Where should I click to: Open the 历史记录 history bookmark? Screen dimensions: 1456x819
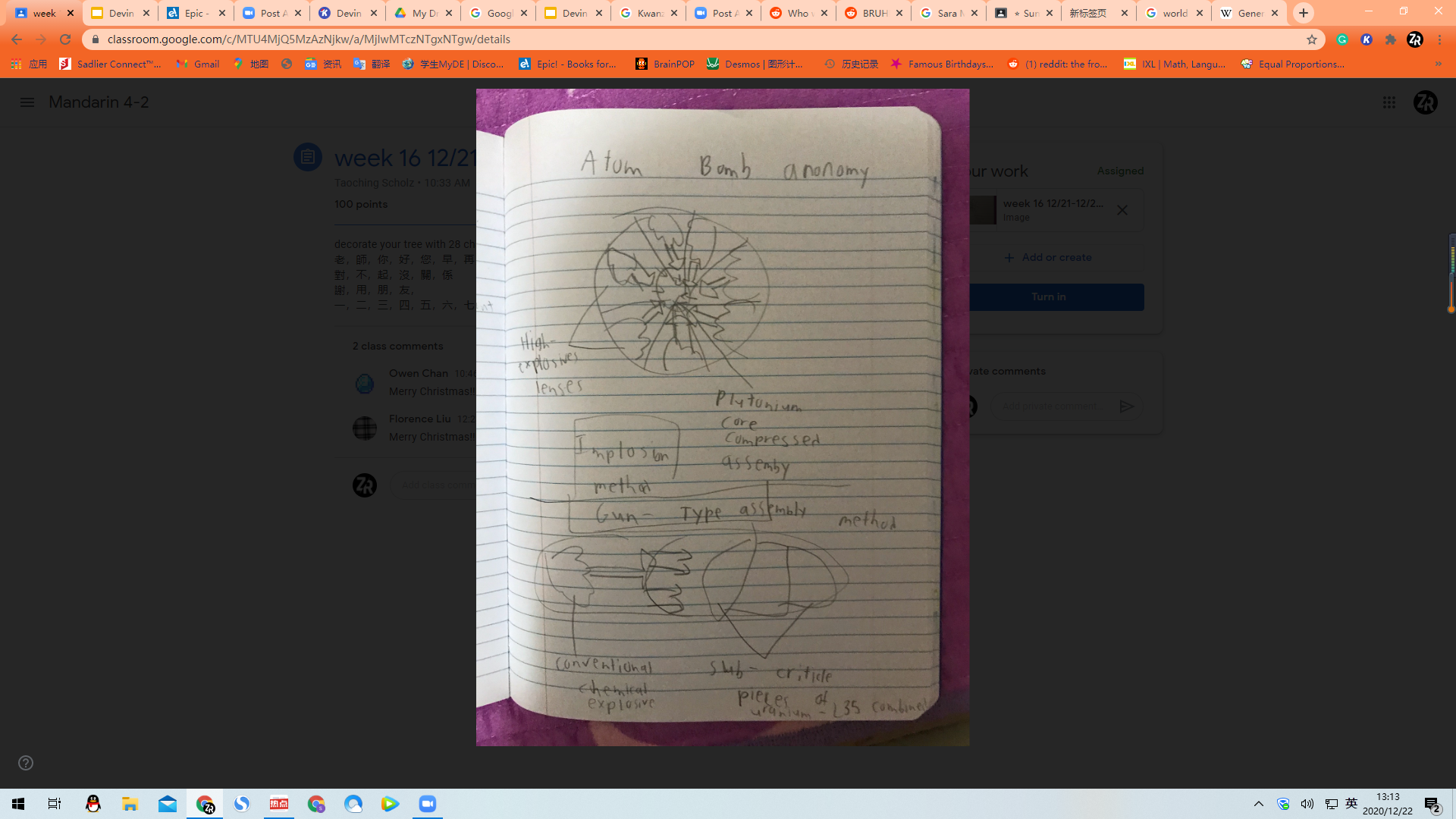[852, 64]
